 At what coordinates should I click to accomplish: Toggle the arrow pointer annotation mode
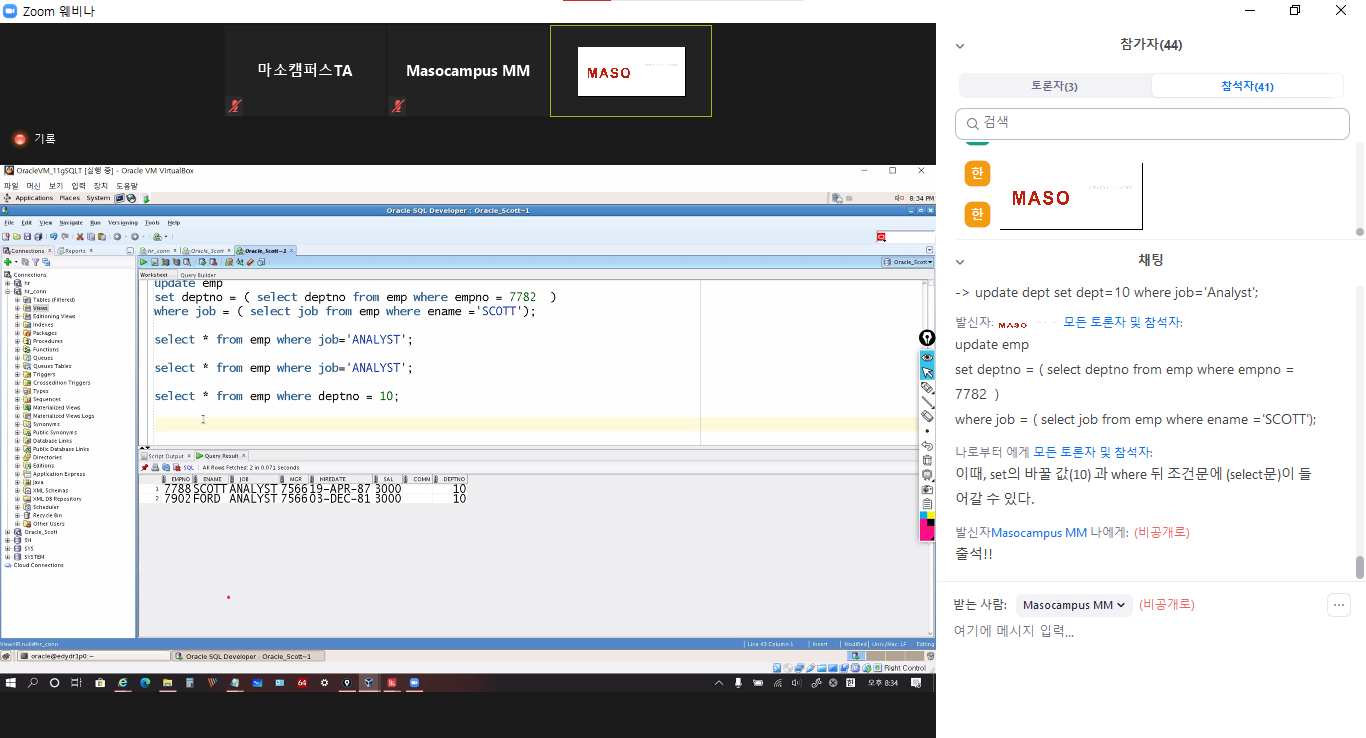tap(927, 372)
